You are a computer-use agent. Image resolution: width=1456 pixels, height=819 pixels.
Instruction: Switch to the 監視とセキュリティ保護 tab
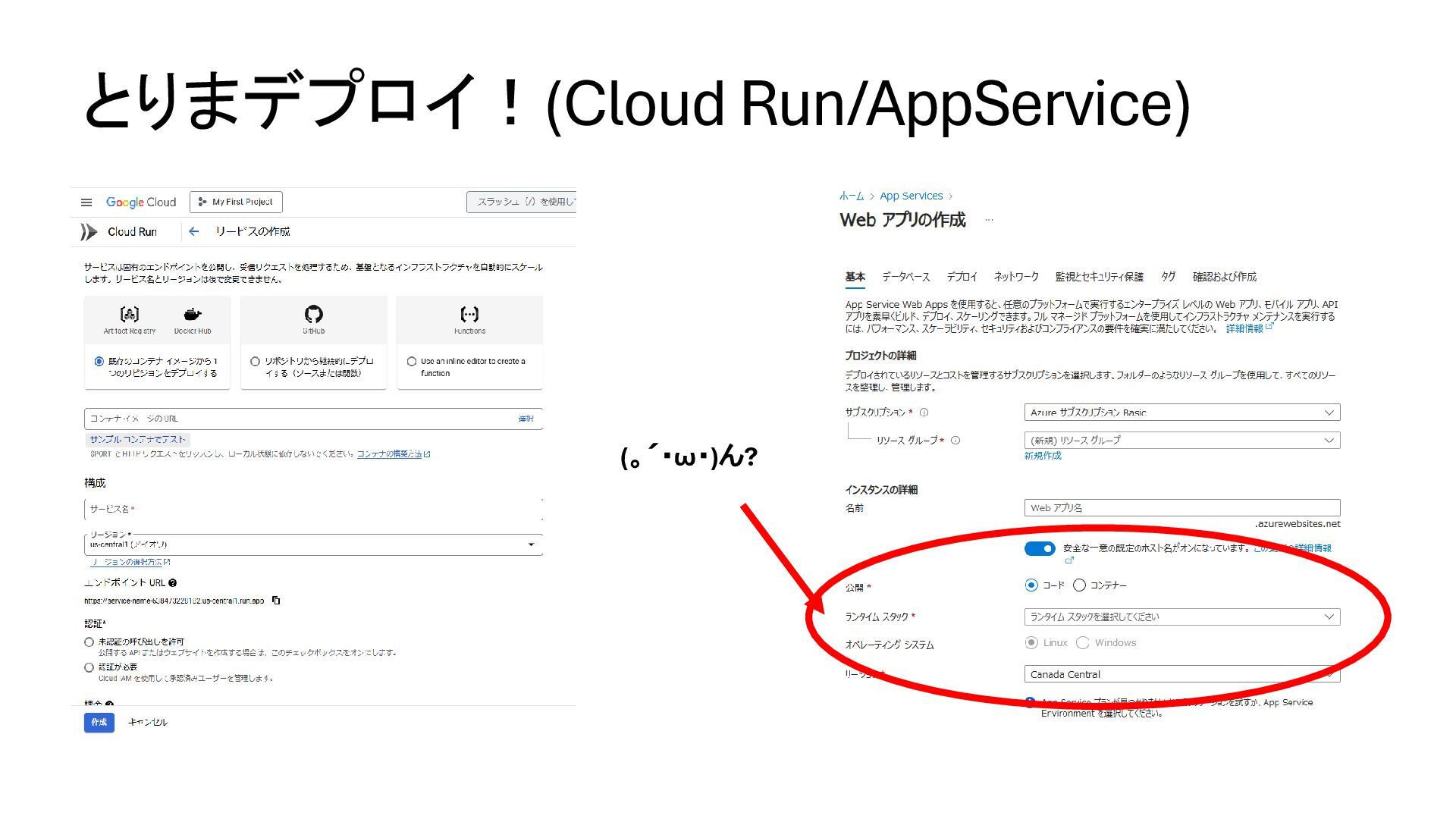(1099, 277)
